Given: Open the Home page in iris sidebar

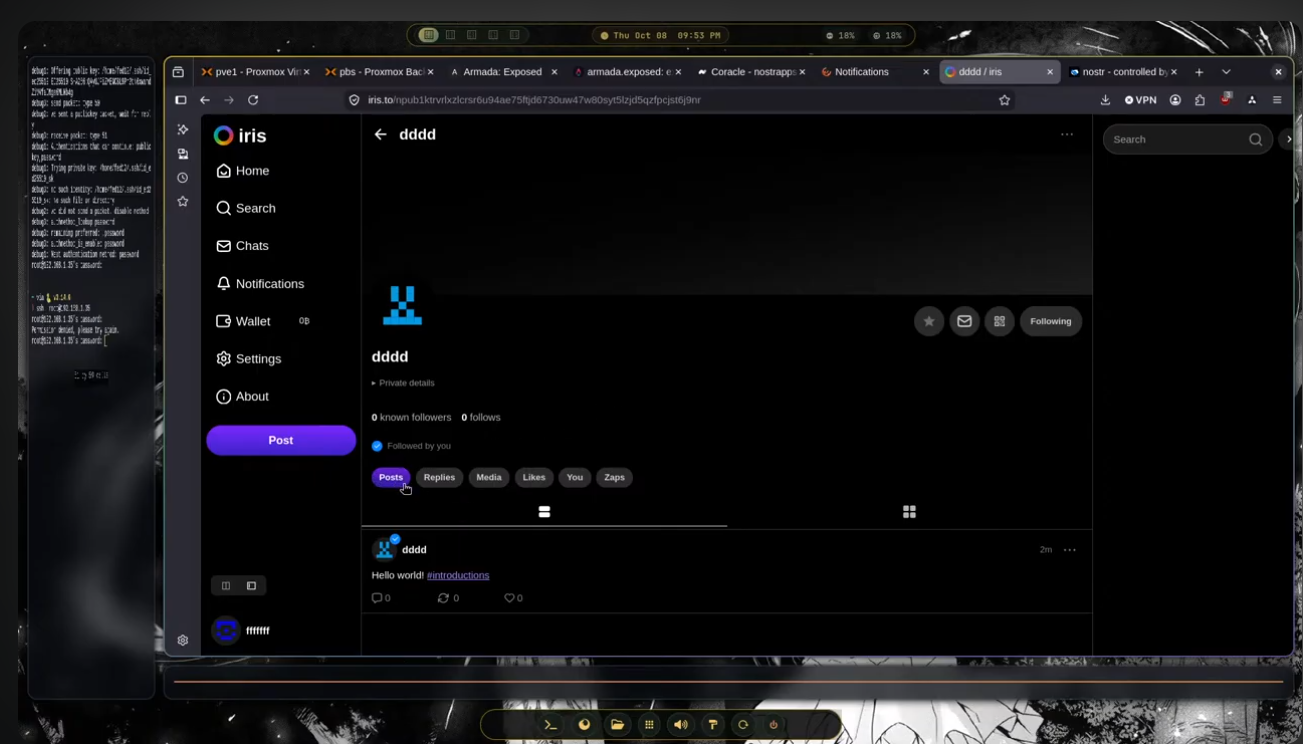Looking at the screenshot, I should coord(243,171).
